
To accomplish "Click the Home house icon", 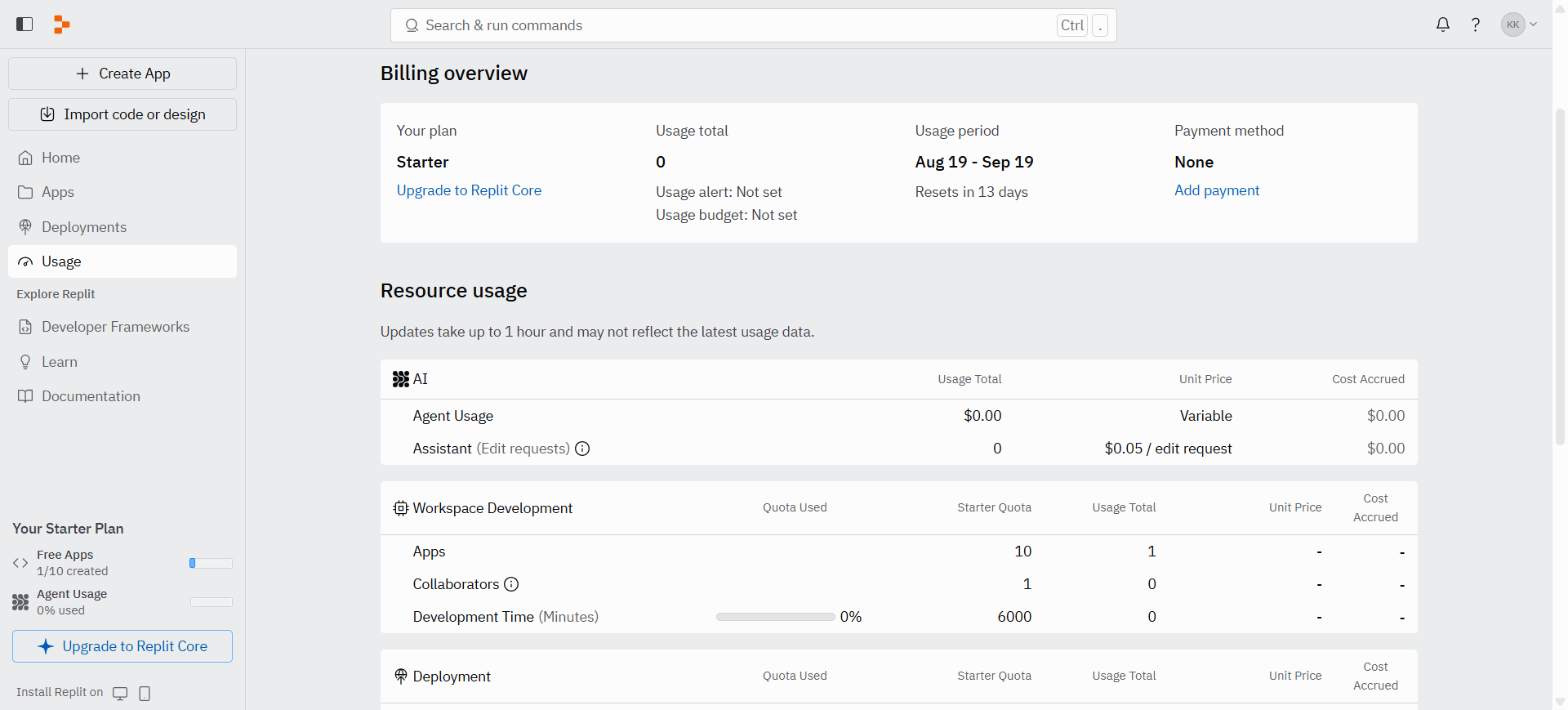I will point(25,158).
